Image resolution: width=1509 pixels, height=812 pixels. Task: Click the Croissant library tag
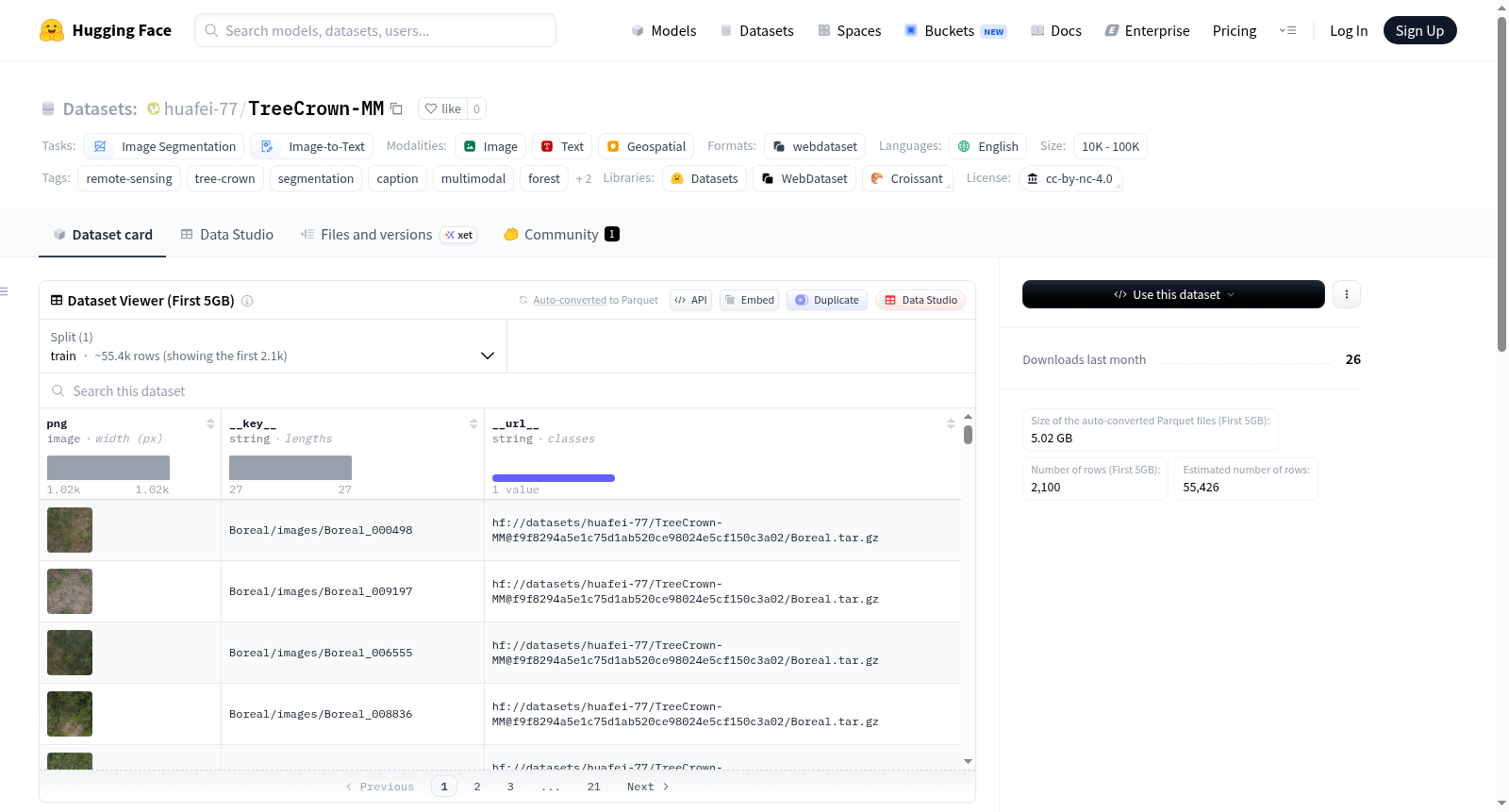click(907, 178)
